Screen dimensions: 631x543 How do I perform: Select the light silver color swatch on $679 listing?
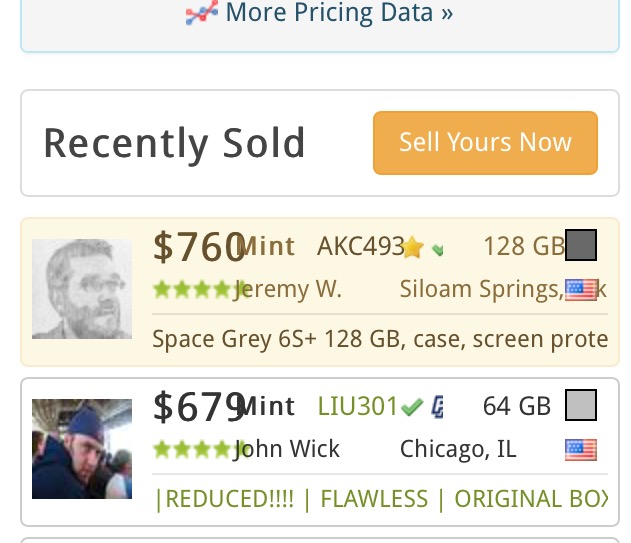(581, 405)
